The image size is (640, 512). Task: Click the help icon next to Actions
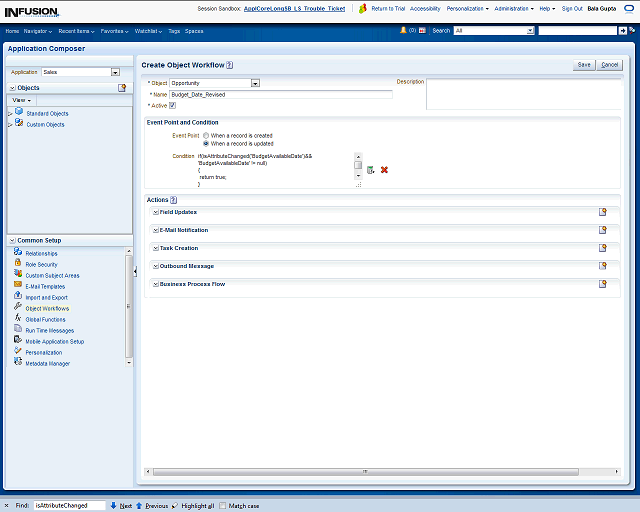pos(173,200)
